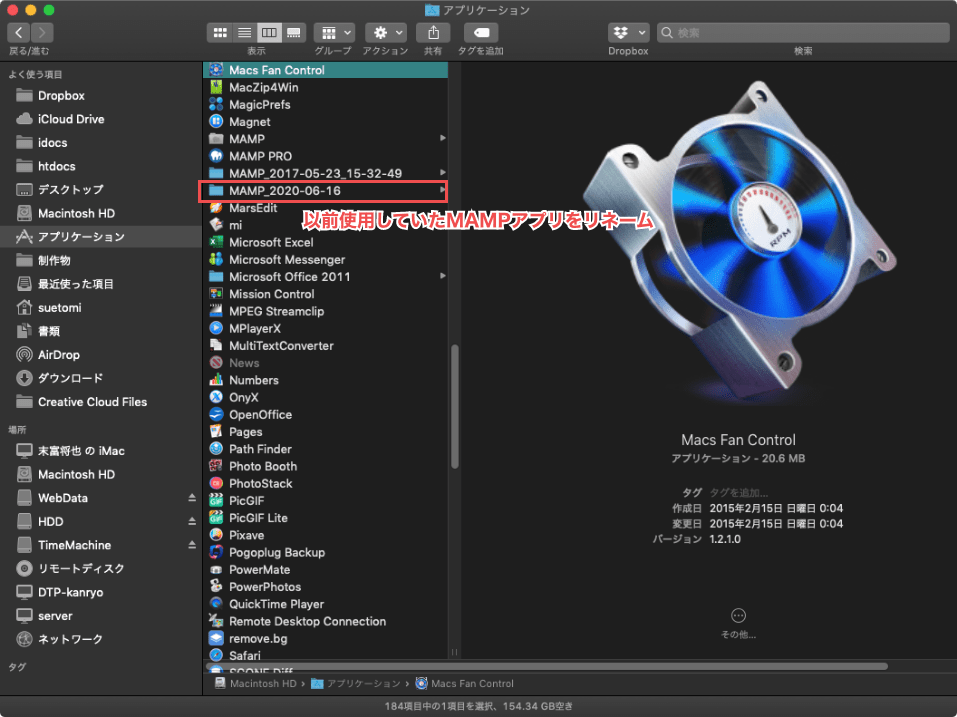Eject the WebData volume
957x717 pixels.
click(192, 498)
